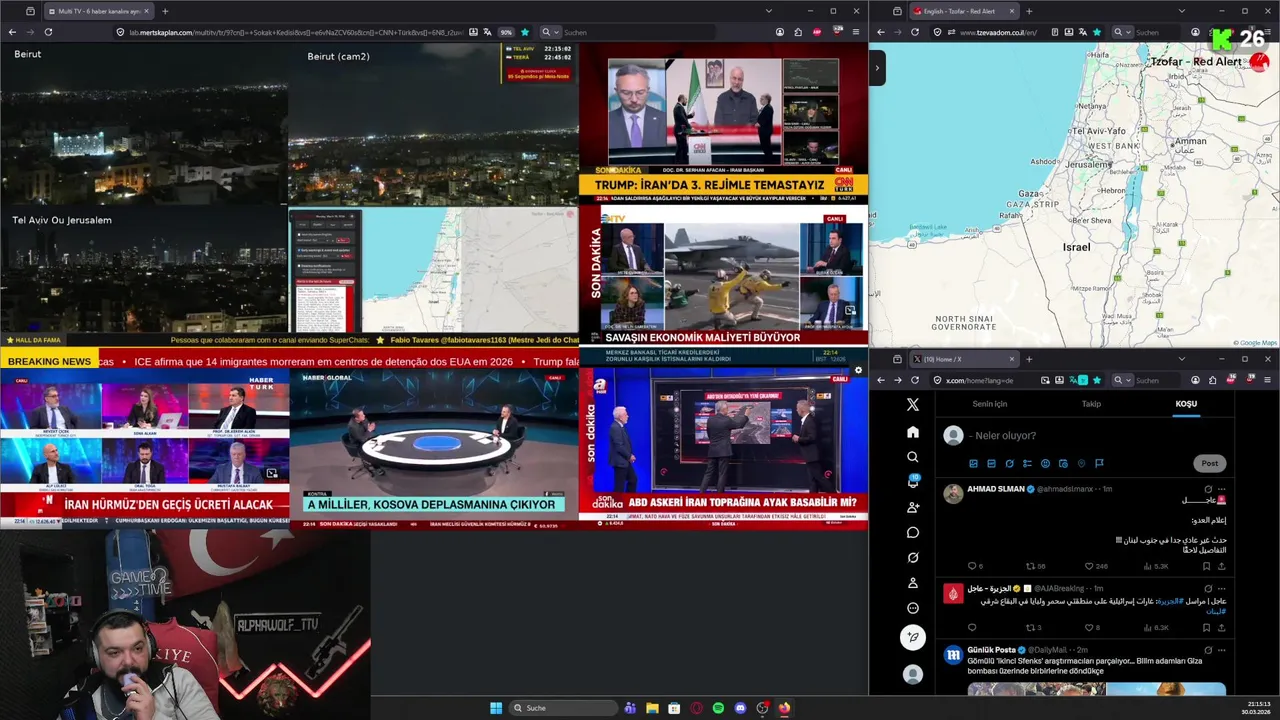The width and height of the screenshot is (1280, 720).
Task: Open X search with the magnifier icon
Action: click(x=912, y=457)
